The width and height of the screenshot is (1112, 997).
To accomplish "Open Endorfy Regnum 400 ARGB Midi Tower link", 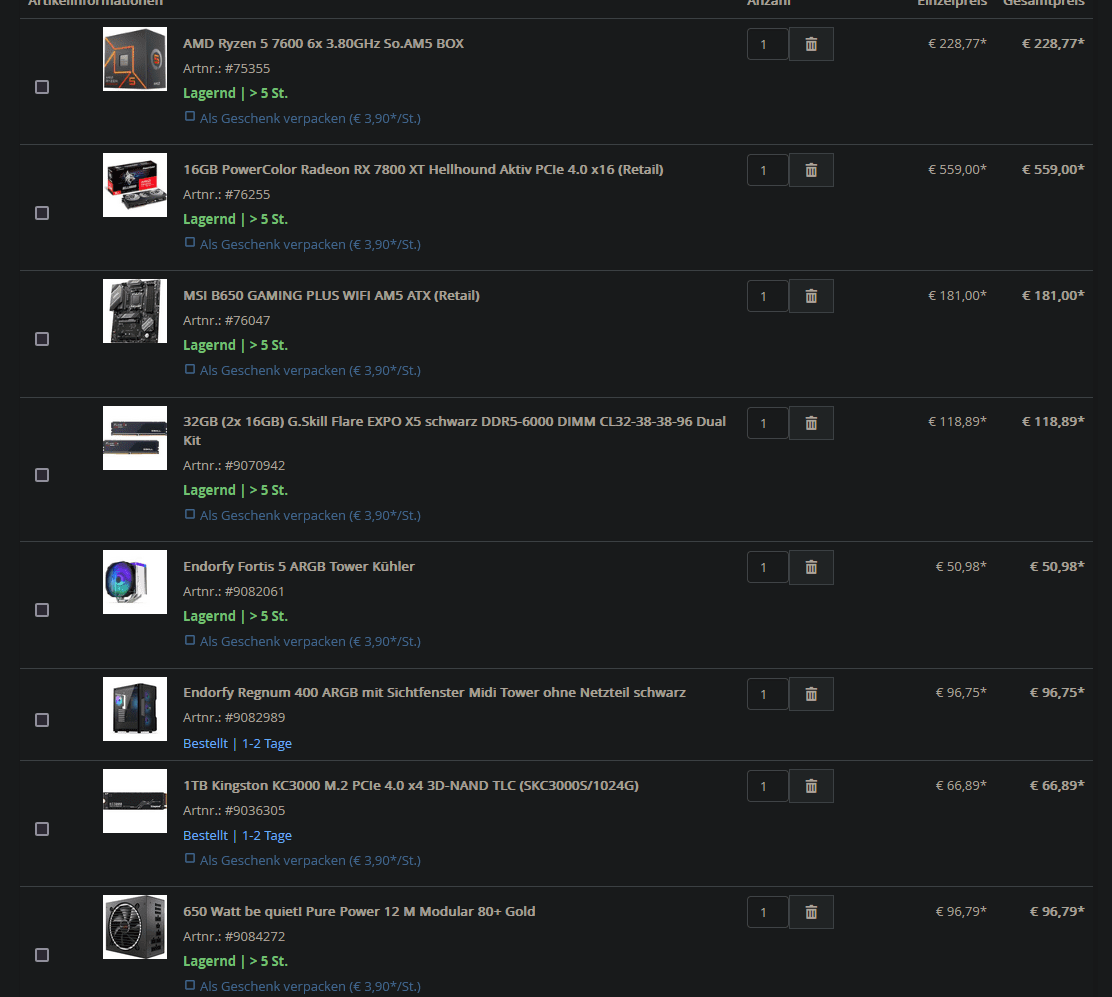I will coord(434,693).
